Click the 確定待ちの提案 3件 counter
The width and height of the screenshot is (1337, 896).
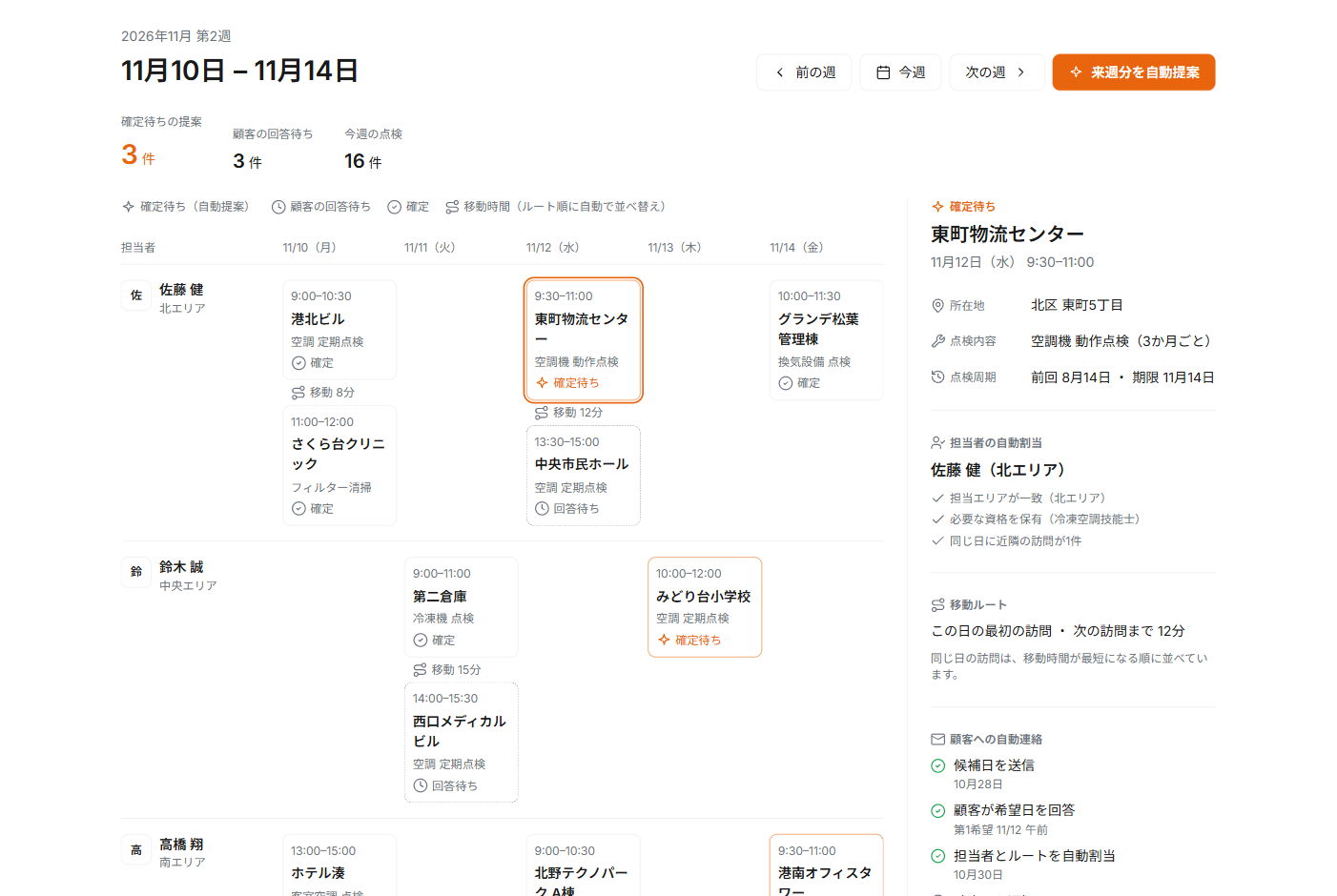point(161,142)
